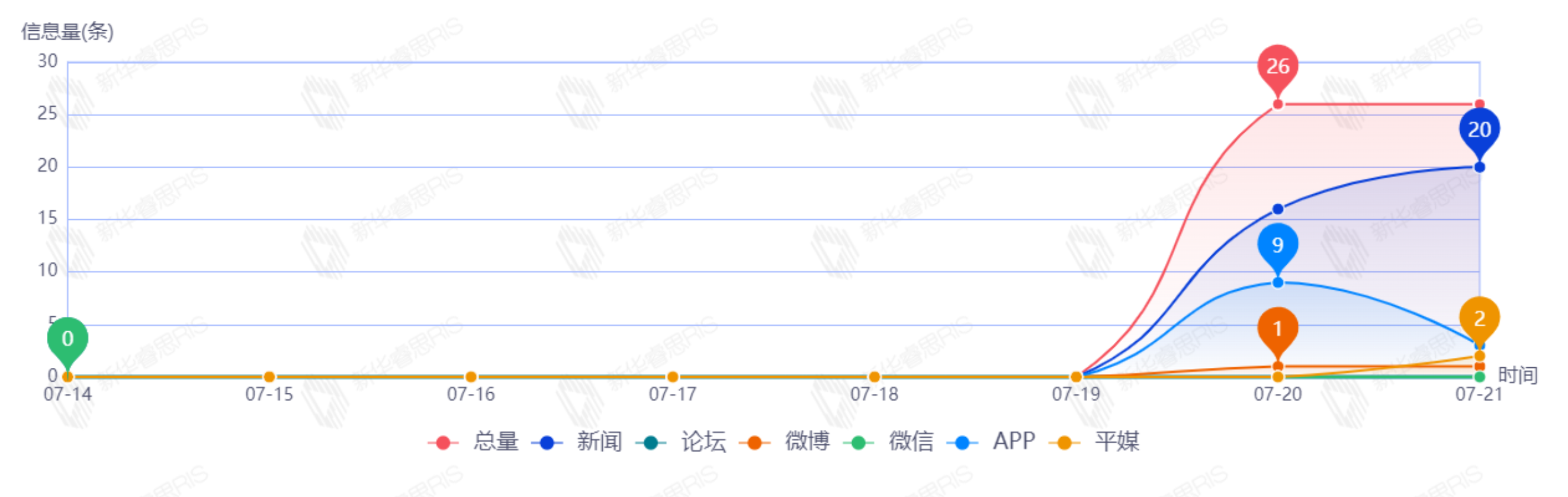Disable the 平媒 series legend label

pos(1117,441)
